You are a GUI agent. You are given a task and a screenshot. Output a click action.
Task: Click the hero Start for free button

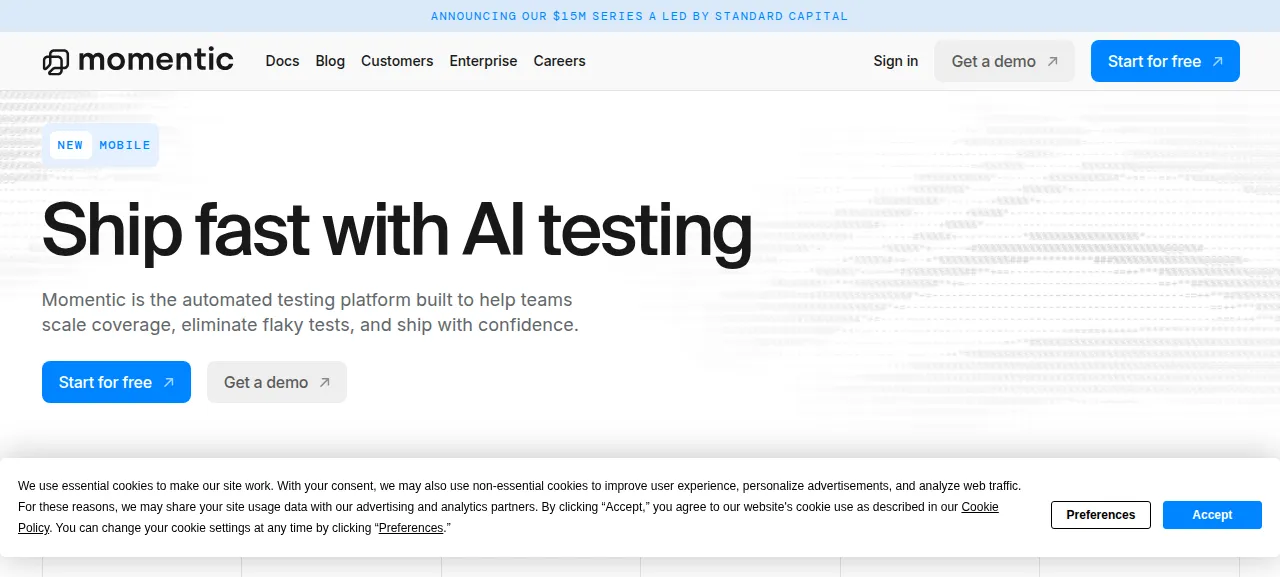[x=116, y=382]
